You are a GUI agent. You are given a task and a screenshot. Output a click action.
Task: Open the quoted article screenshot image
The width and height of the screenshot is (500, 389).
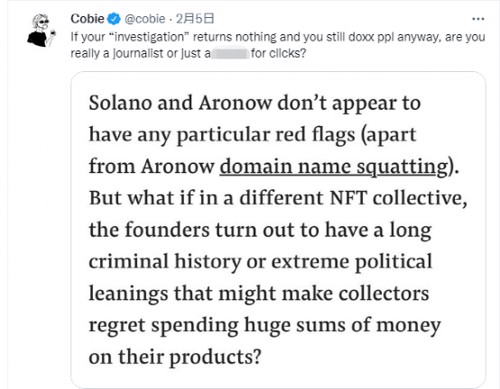click(x=278, y=229)
